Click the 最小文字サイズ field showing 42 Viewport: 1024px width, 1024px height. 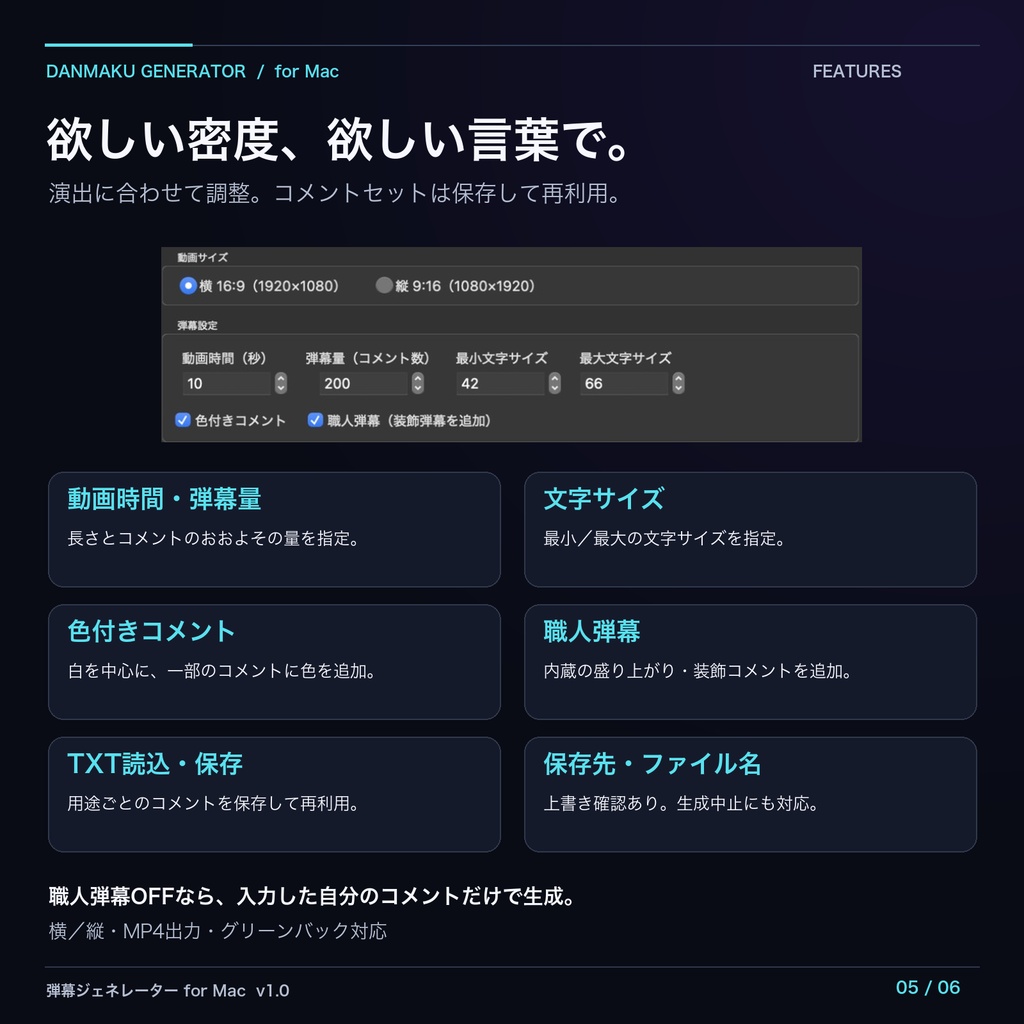click(x=501, y=383)
